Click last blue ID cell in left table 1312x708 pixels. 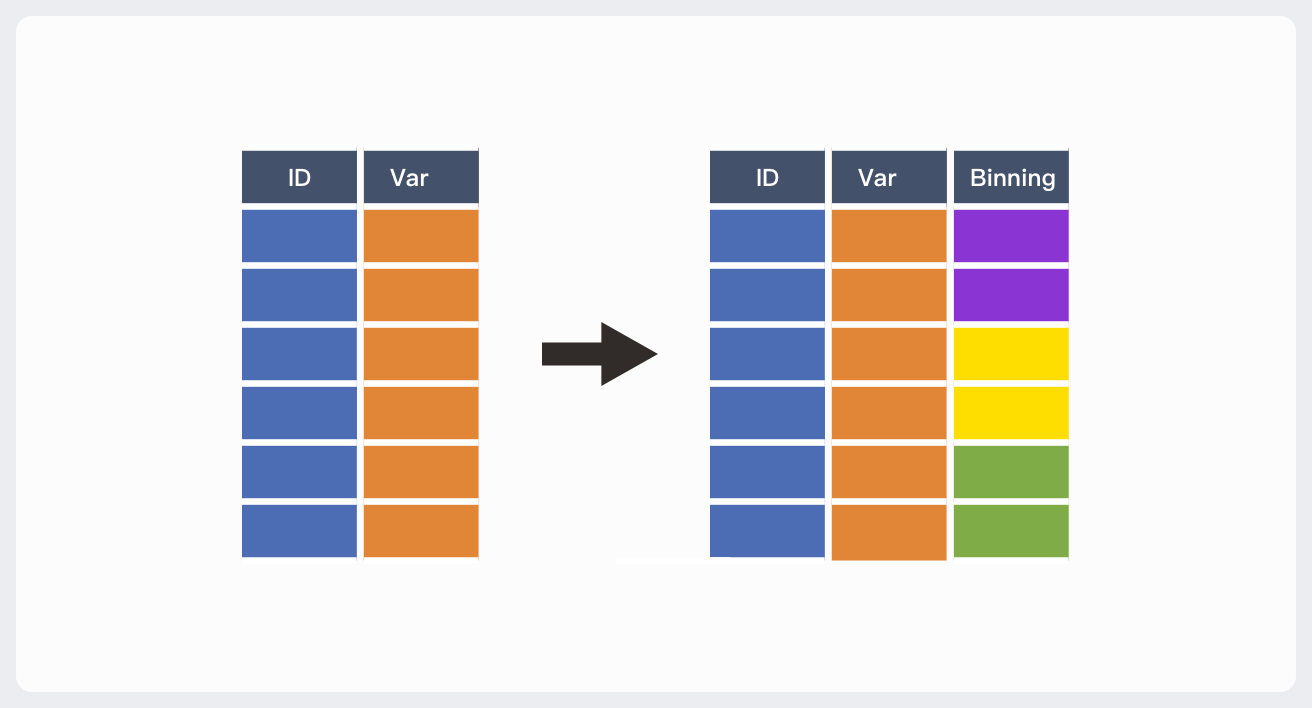pos(299,530)
